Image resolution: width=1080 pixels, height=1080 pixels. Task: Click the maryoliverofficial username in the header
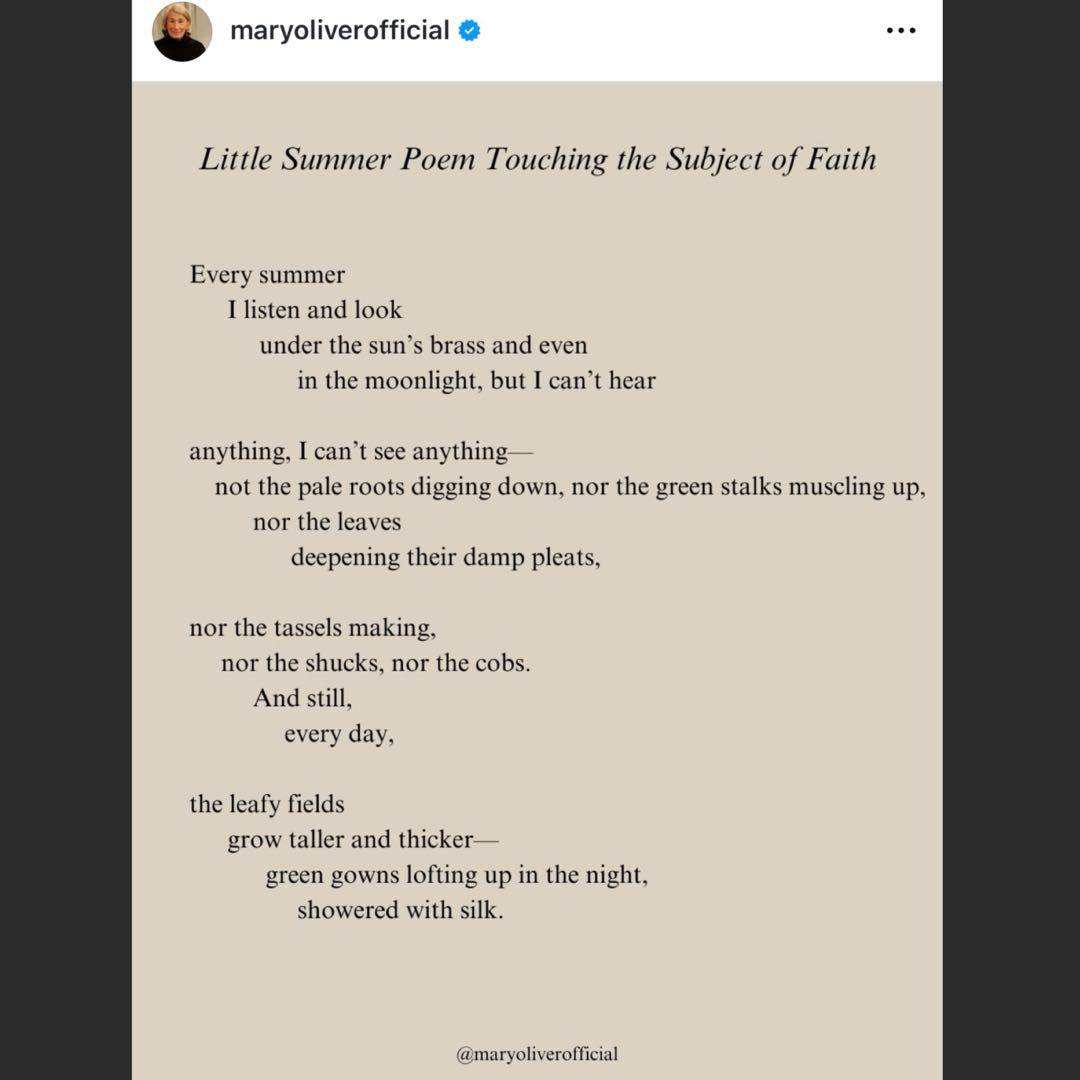click(339, 31)
